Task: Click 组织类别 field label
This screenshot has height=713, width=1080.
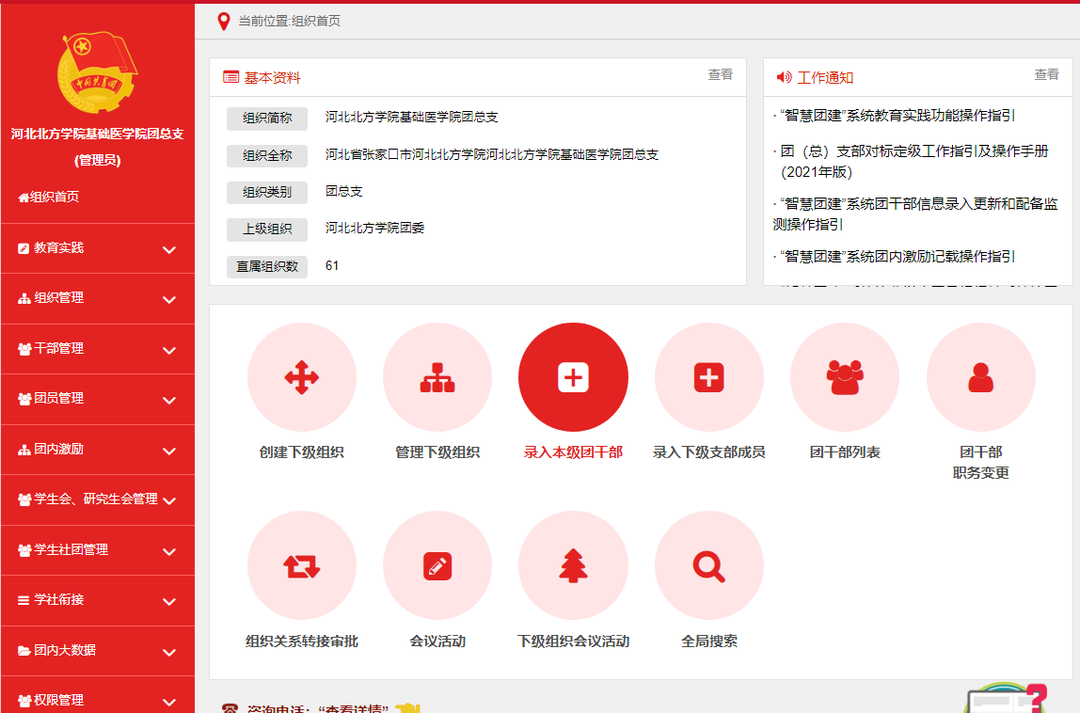Action: (x=267, y=192)
